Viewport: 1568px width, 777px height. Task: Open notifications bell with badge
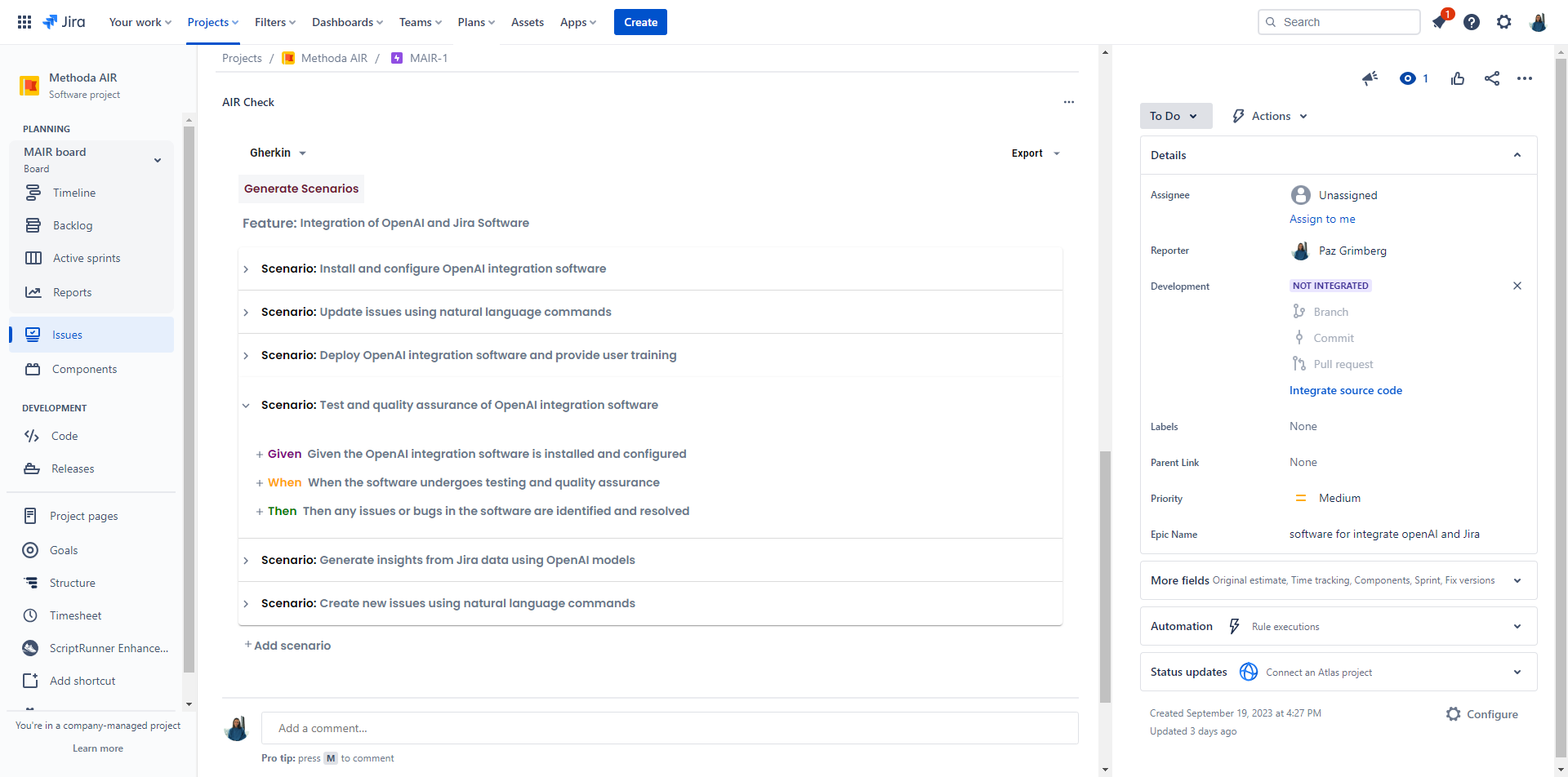(x=1440, y=21)
